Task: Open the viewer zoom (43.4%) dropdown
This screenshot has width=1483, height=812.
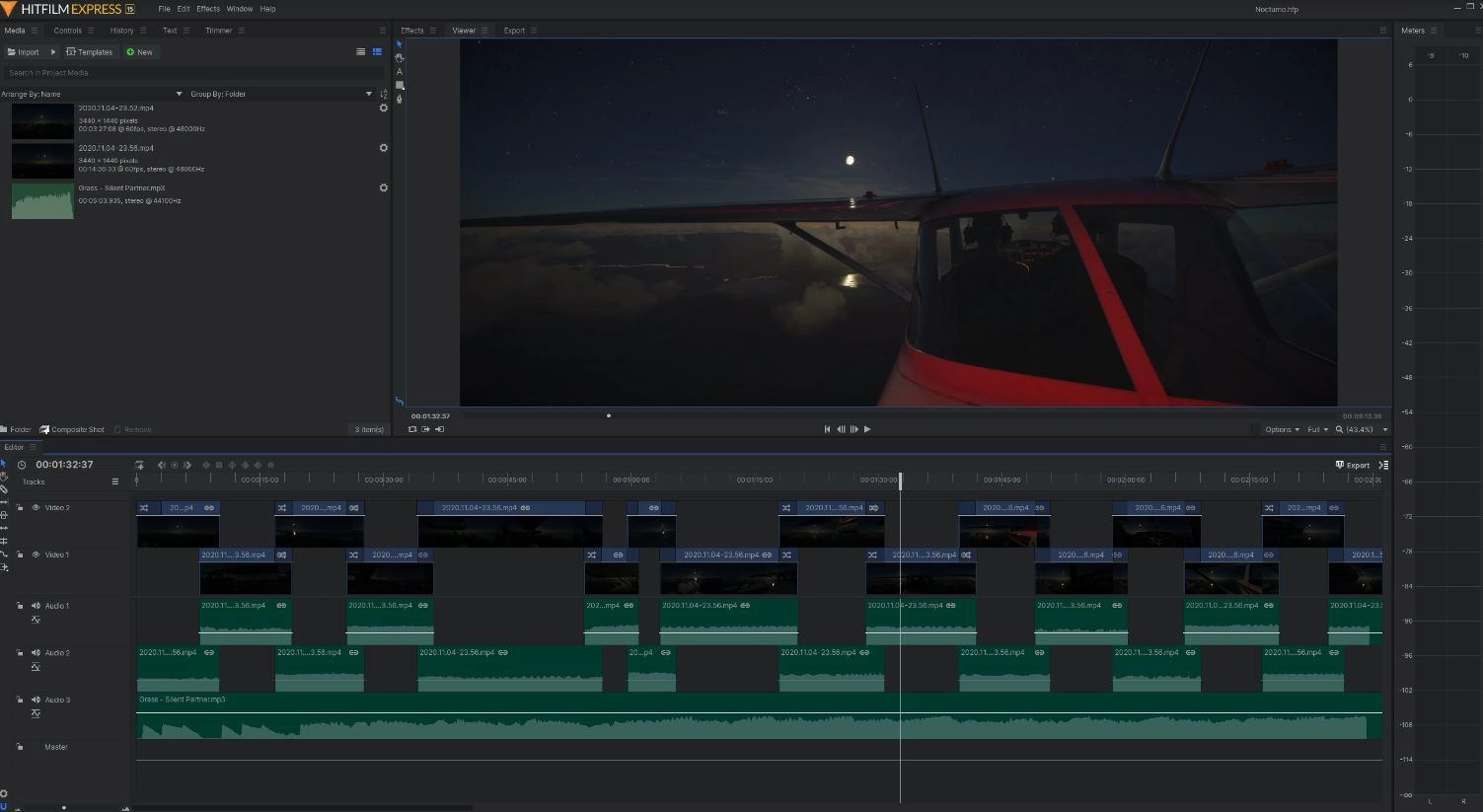Action: (x=1362, y=429)
